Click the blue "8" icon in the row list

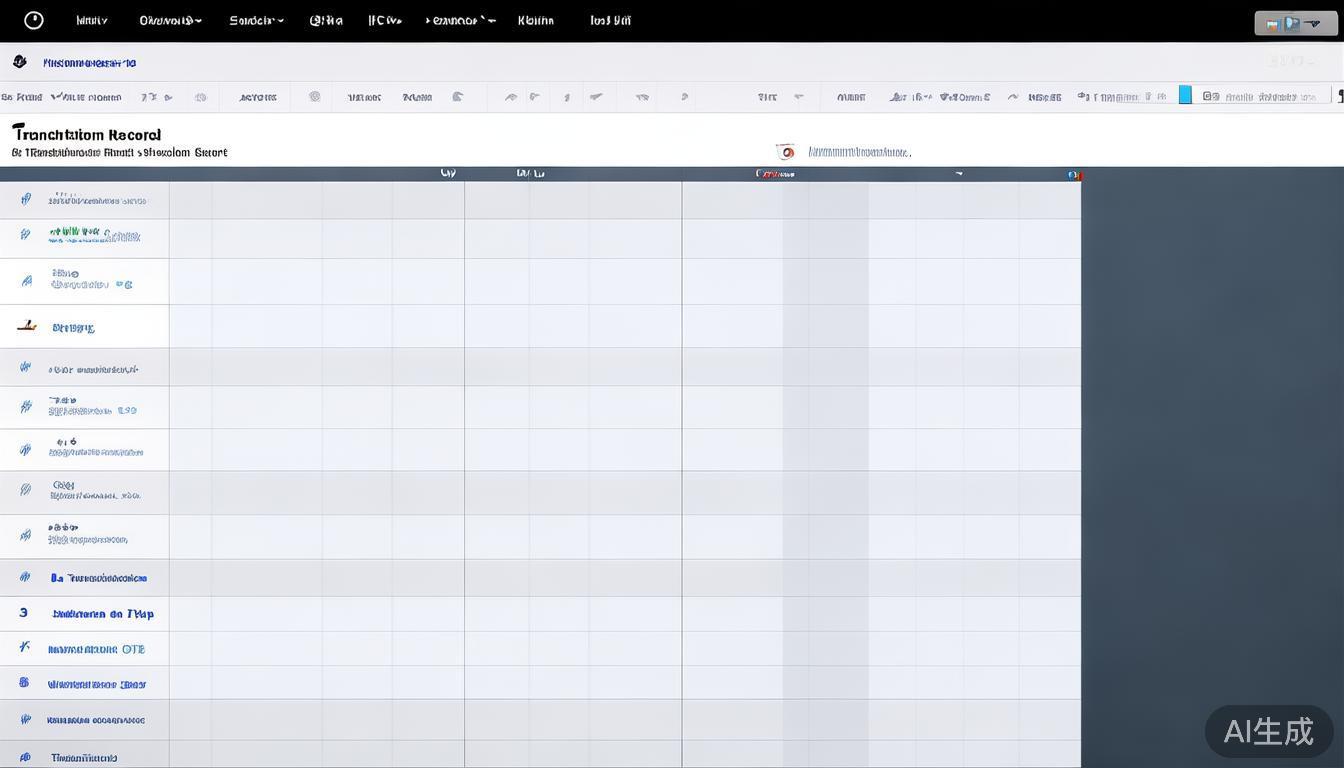24,683
